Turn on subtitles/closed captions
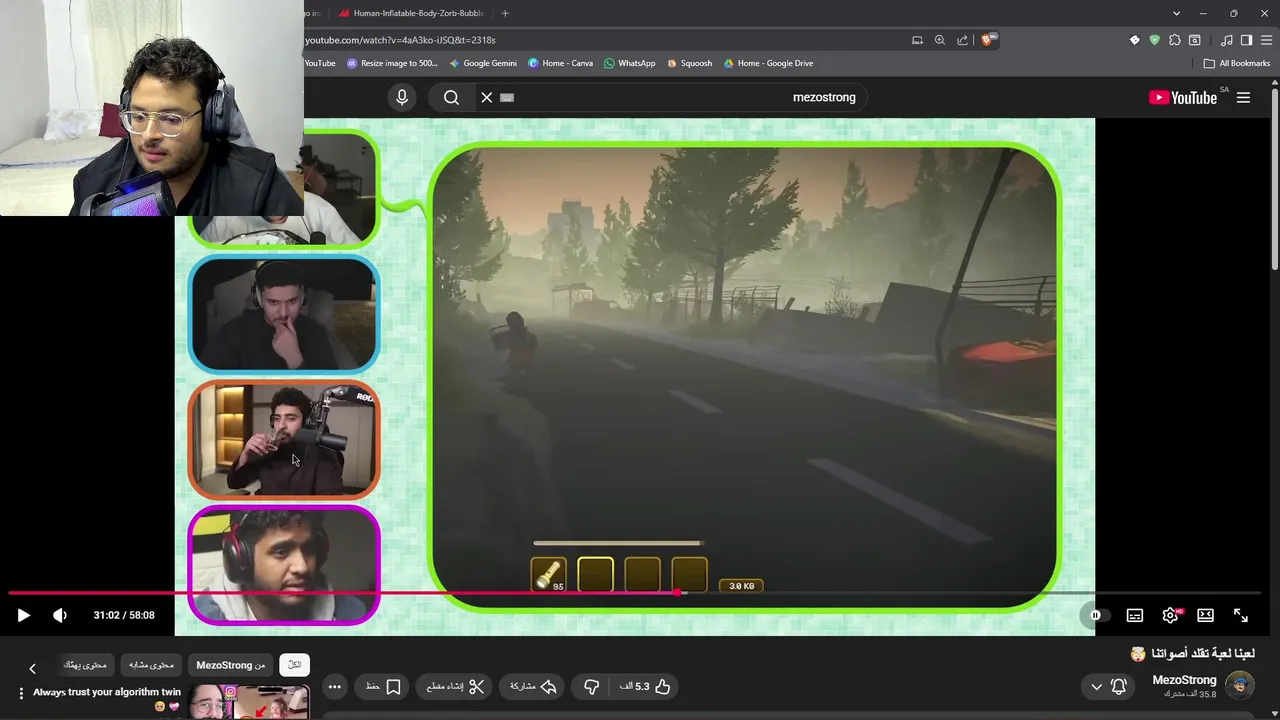The height and width of the screenshot is (720, 1280). [1135, 616]
